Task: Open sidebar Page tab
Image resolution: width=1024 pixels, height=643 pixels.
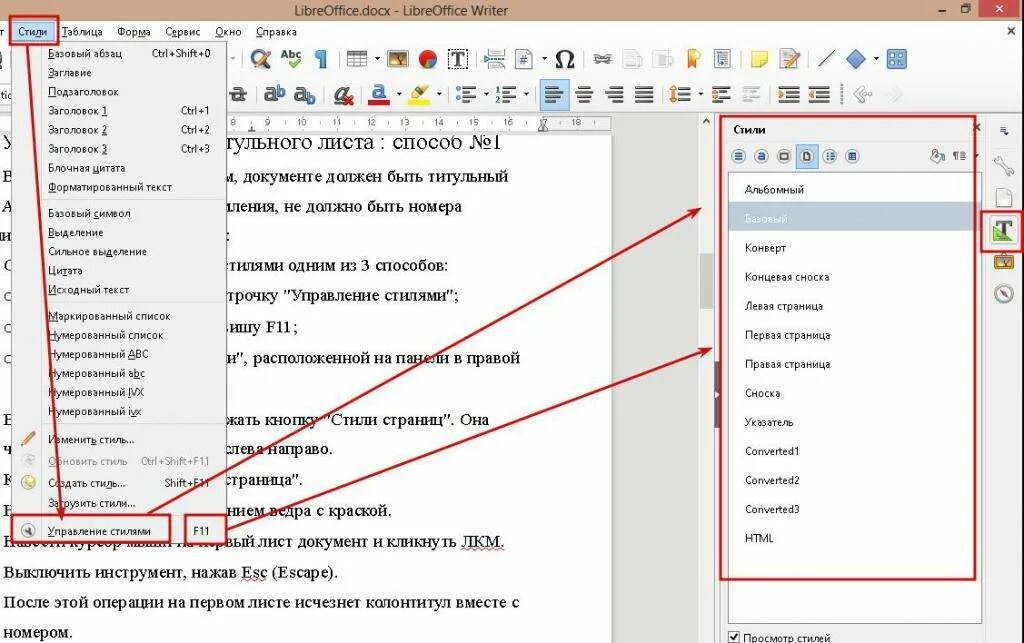Action: point(1003,197)
